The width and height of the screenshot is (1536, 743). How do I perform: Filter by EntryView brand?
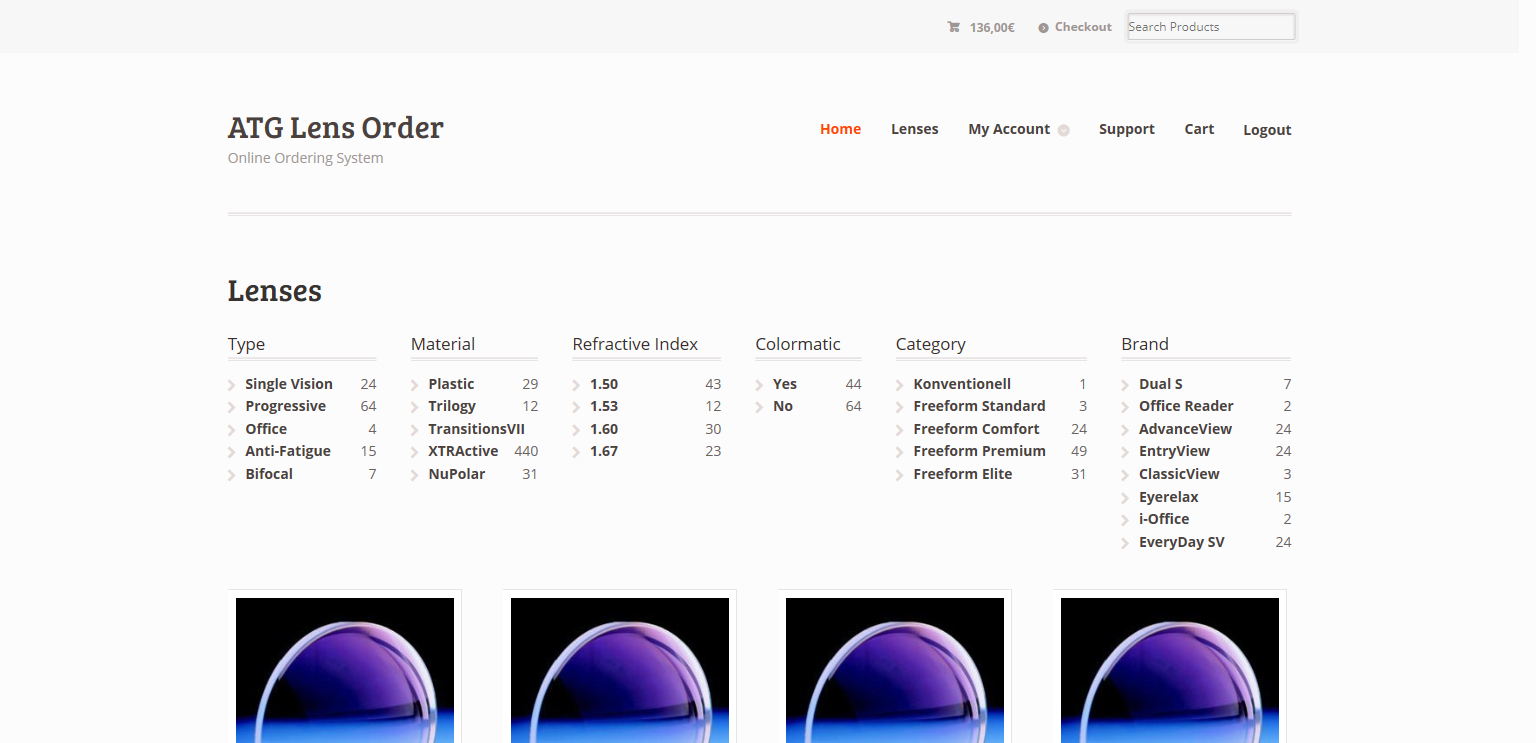click(1174, 451)
